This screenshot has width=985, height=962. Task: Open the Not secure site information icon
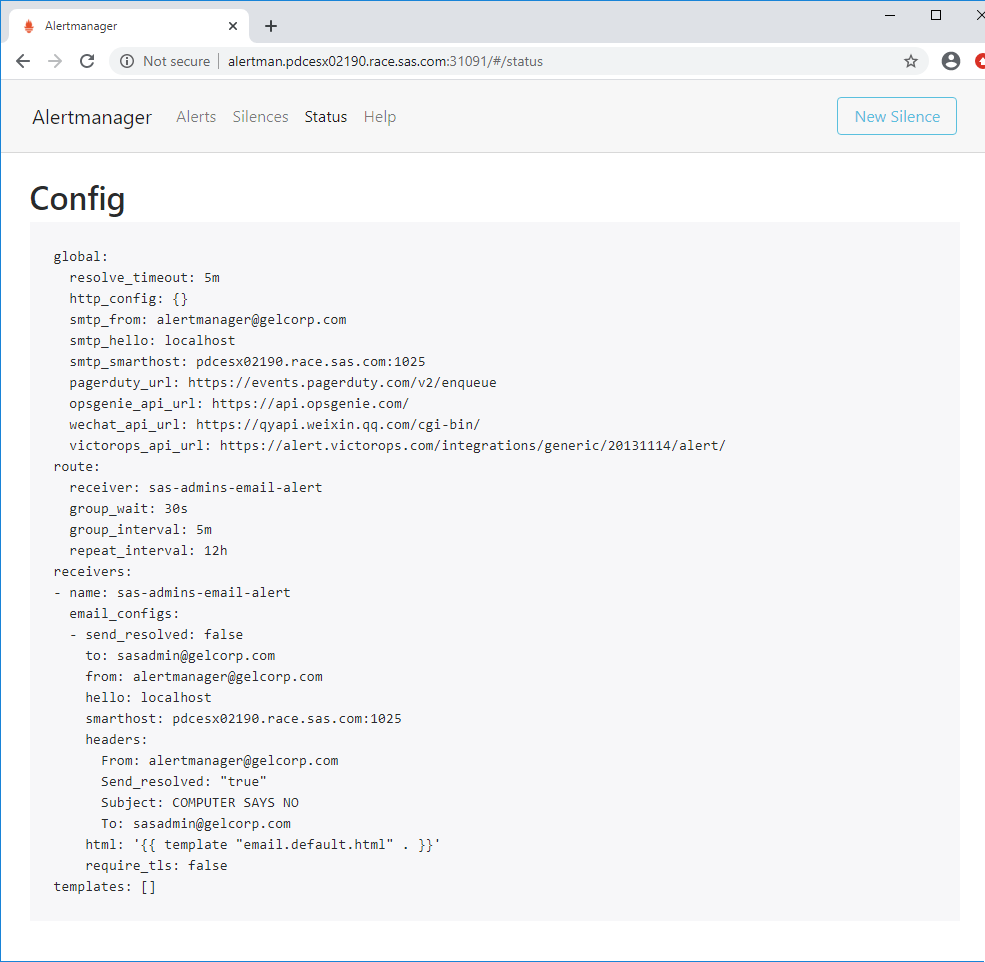coord(127,61)
